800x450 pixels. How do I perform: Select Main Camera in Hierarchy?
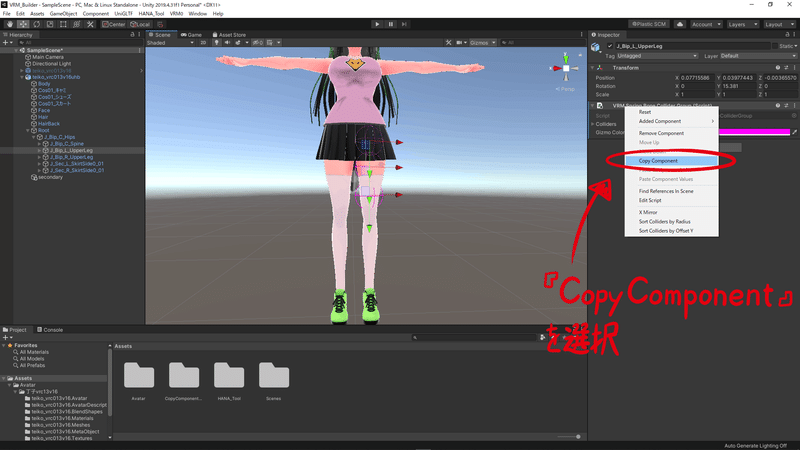(47, 57)
